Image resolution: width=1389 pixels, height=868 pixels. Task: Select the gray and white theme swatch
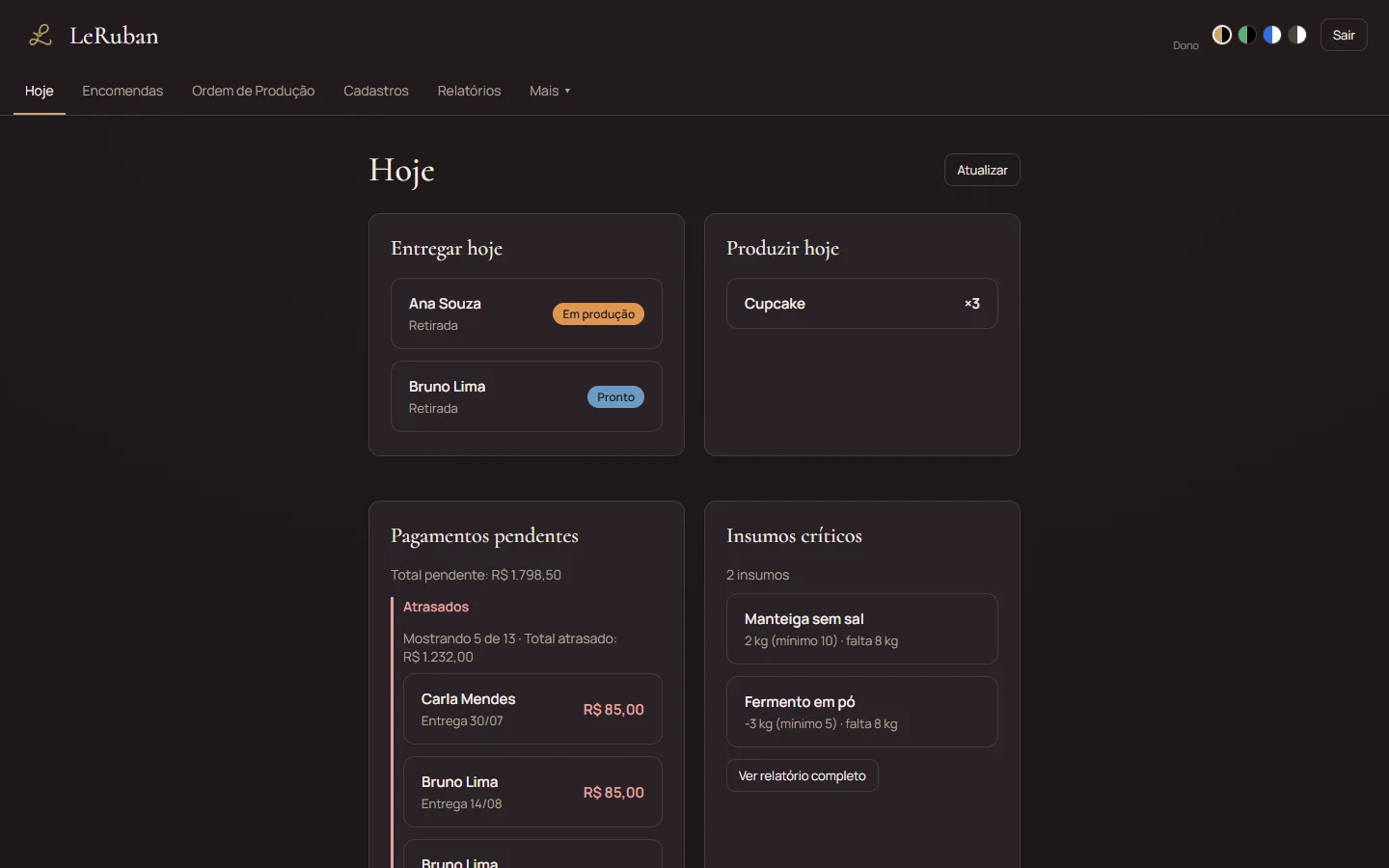(1297, 35)
